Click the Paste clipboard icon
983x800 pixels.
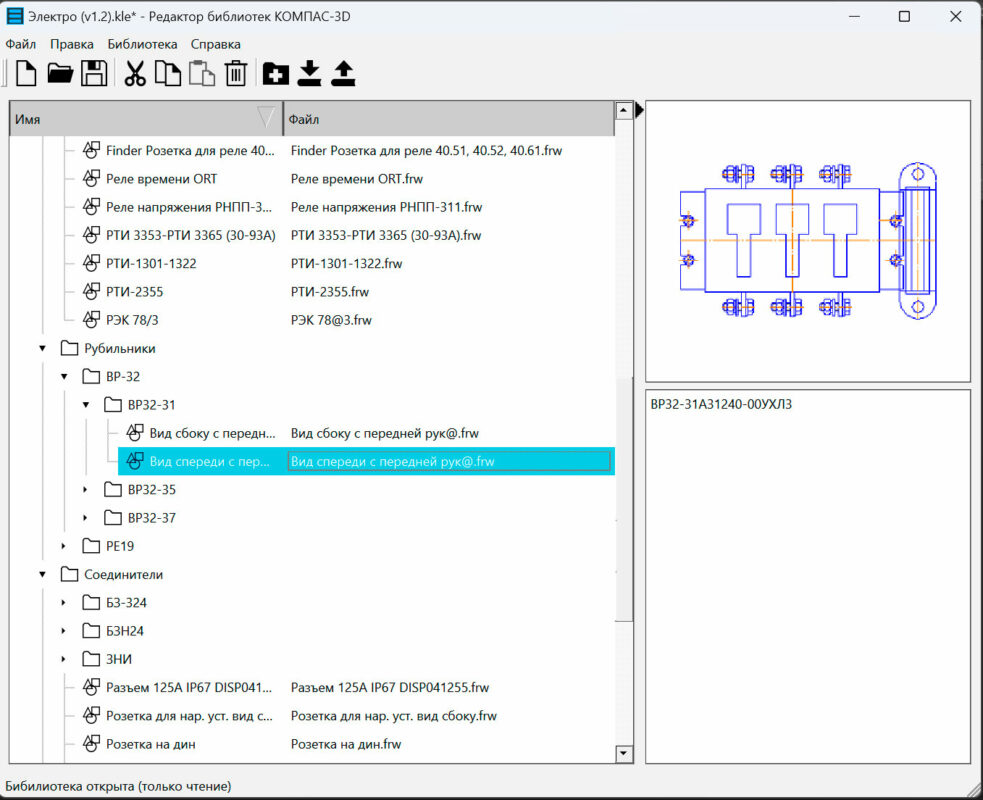[202, 73]
